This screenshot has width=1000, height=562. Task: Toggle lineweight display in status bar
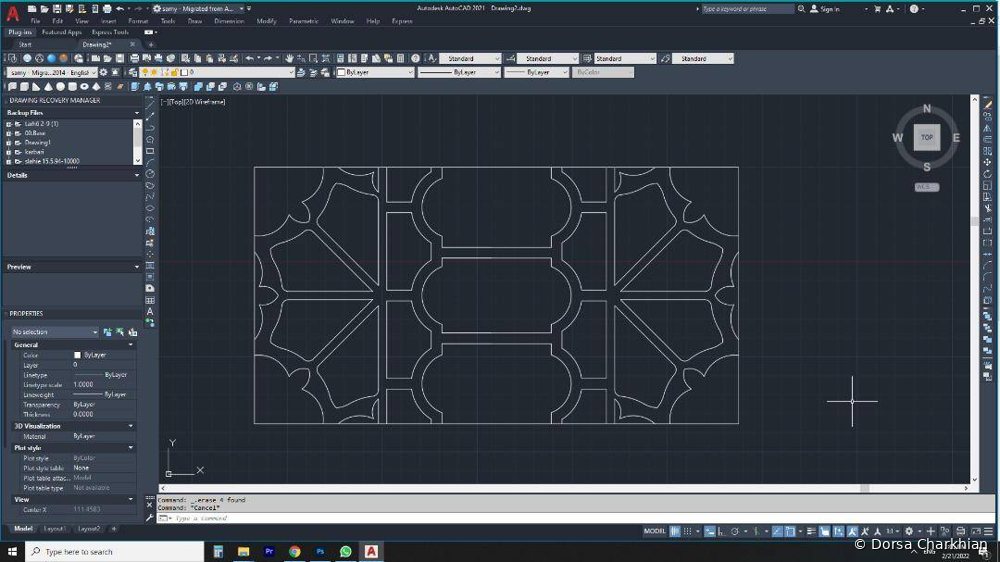[x=811, y=531]
